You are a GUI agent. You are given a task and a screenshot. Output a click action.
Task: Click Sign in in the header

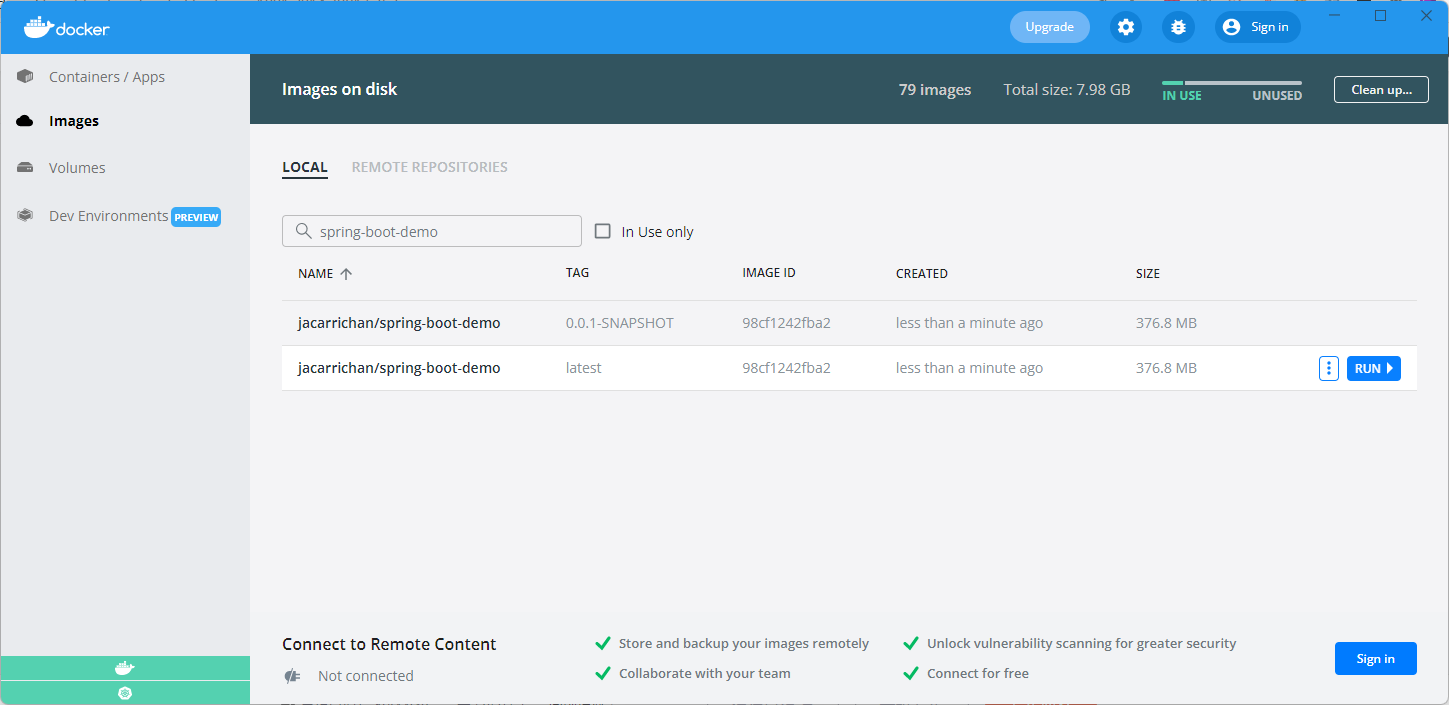tap(1258, 27)
